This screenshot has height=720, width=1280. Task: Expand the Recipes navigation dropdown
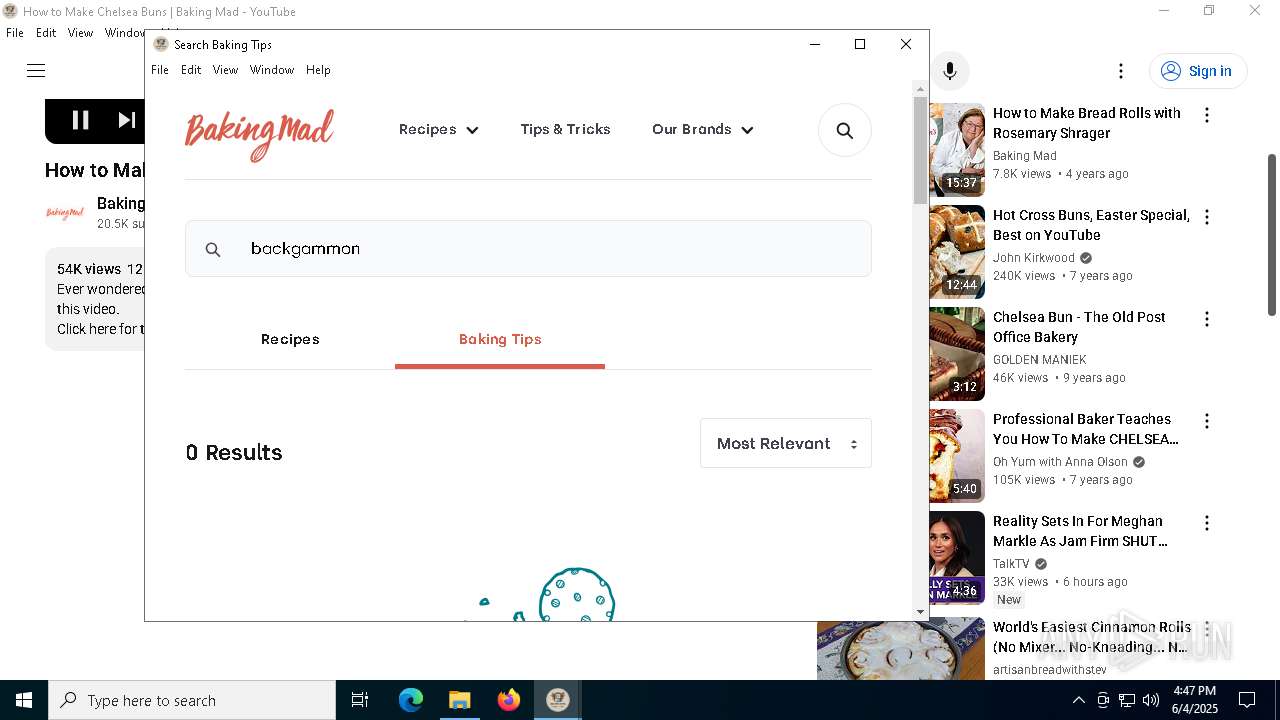(x=439, y=130)
